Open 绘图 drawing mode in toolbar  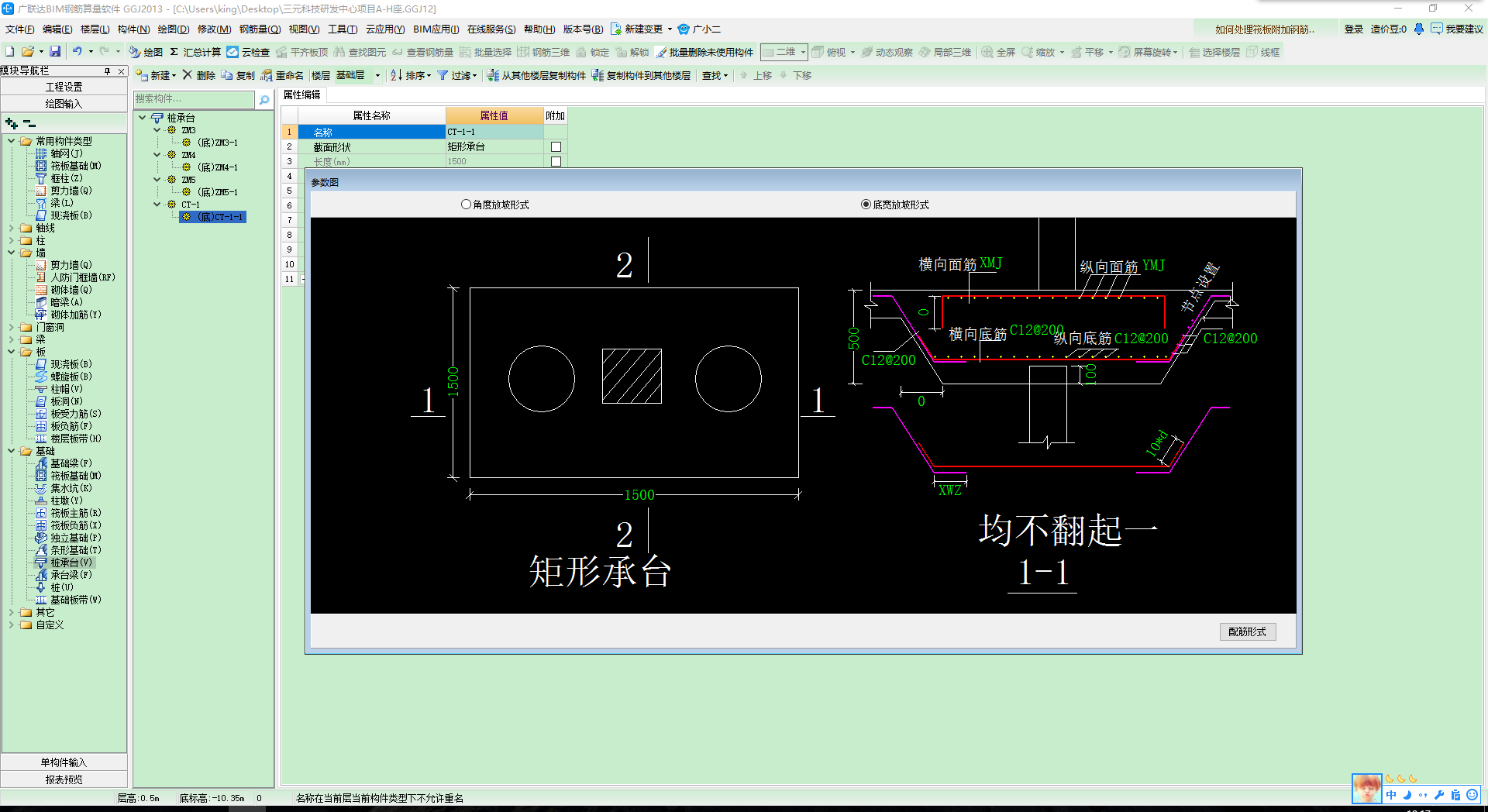point(146,52)
